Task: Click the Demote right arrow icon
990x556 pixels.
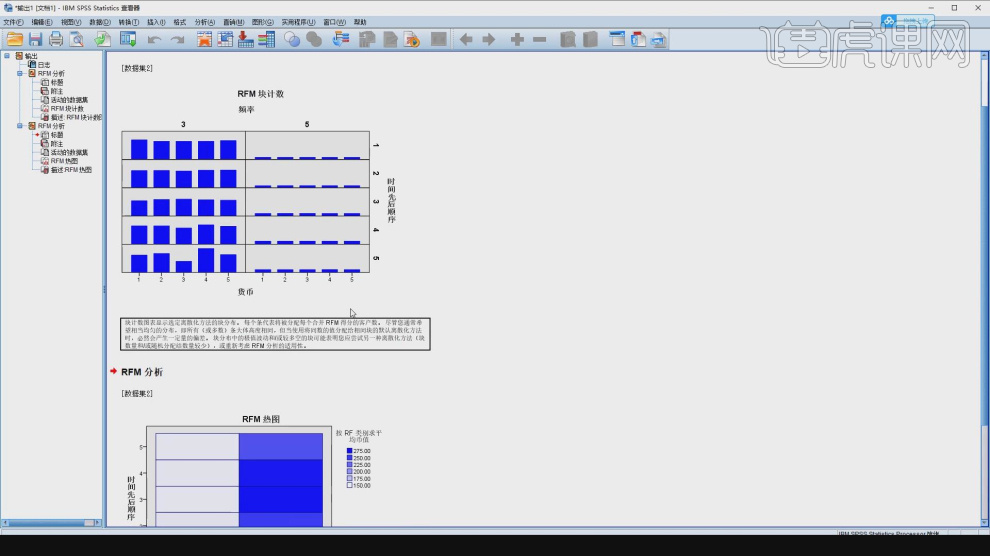Action: [x=489, y=39]
